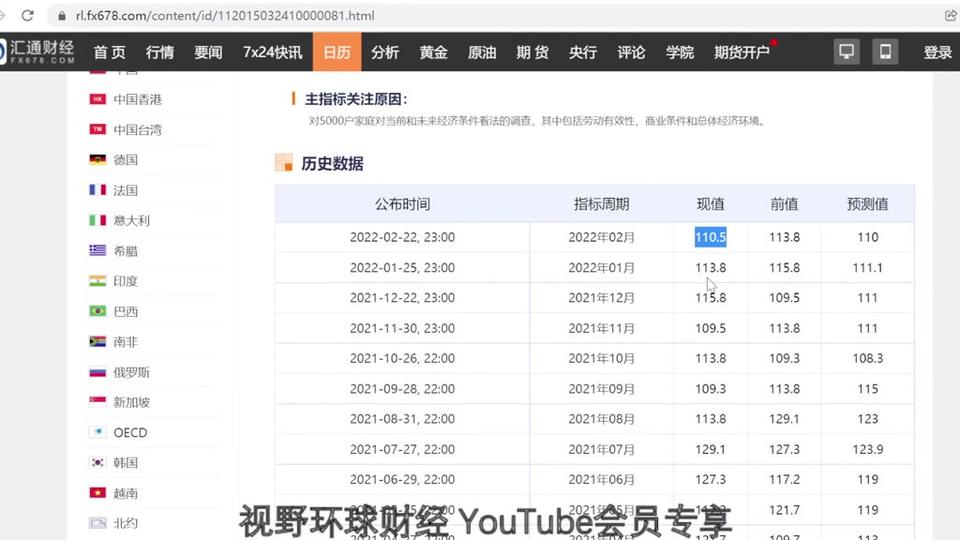This screenshot has height=540, width=960.
Task: Click the 主指标关注原因 heading
Action: click(x=356, y=99)
